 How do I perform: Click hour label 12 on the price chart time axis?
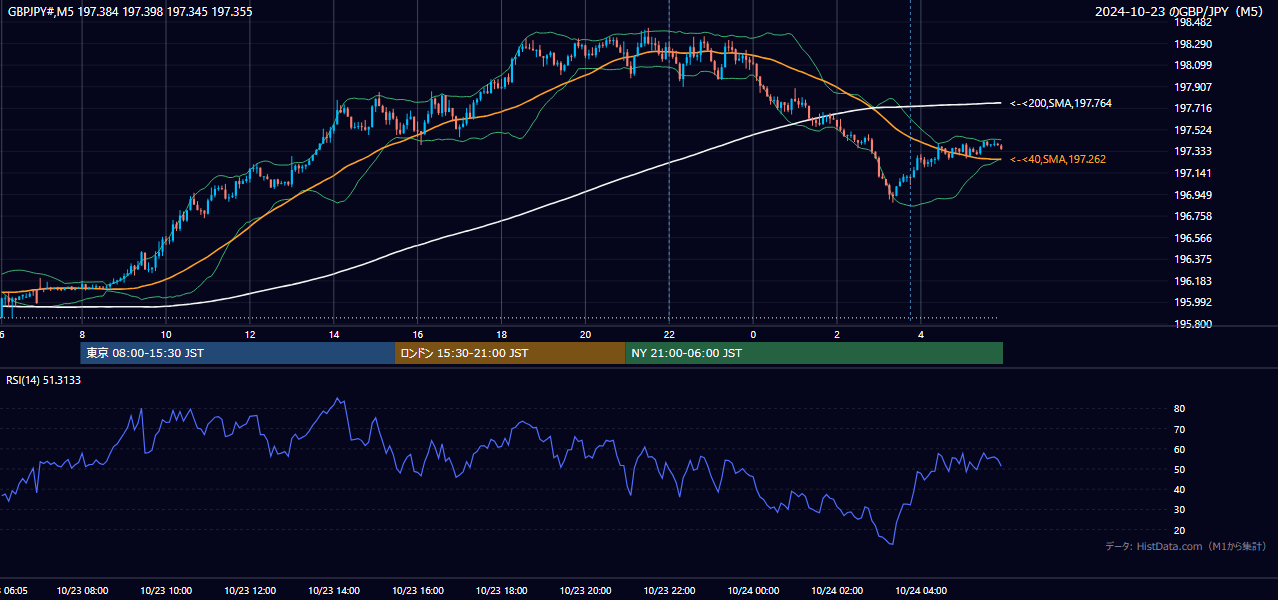coord(250,334)
